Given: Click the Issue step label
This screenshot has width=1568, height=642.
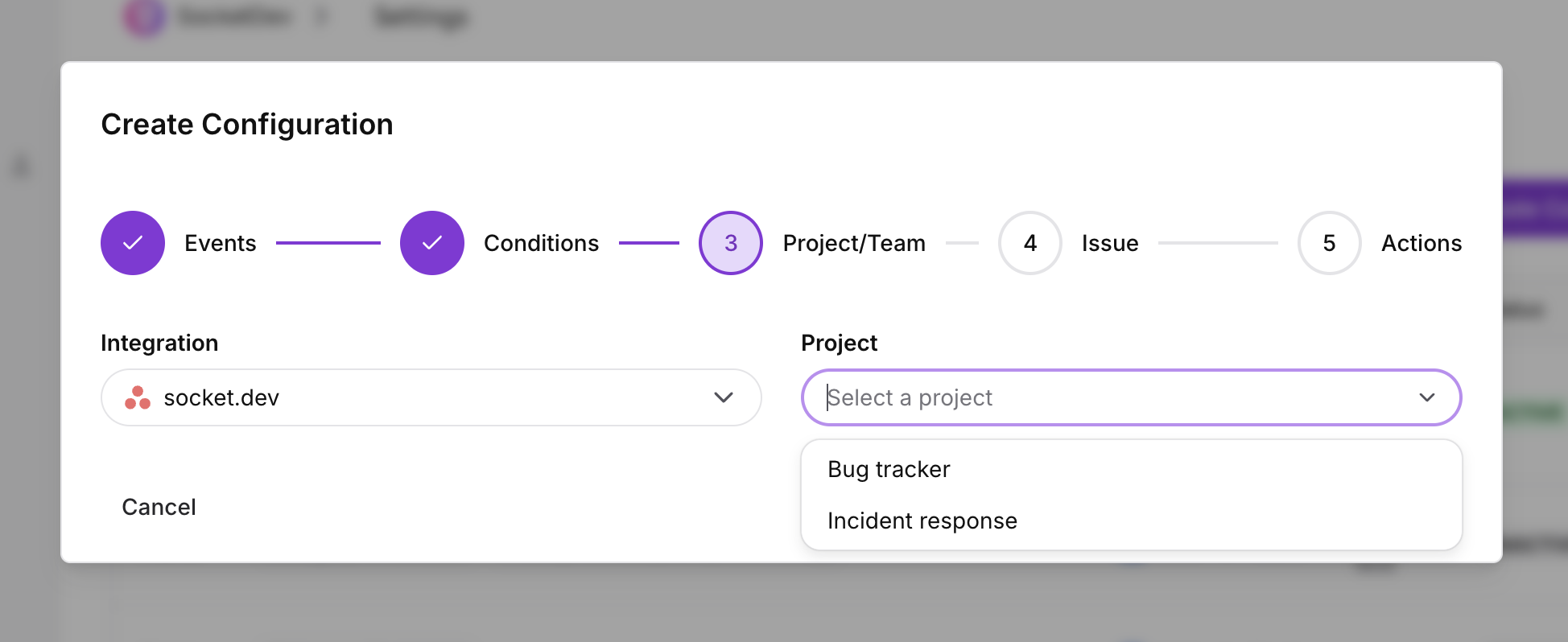Looking at the screenshot, I should [x=1110, y=243].
